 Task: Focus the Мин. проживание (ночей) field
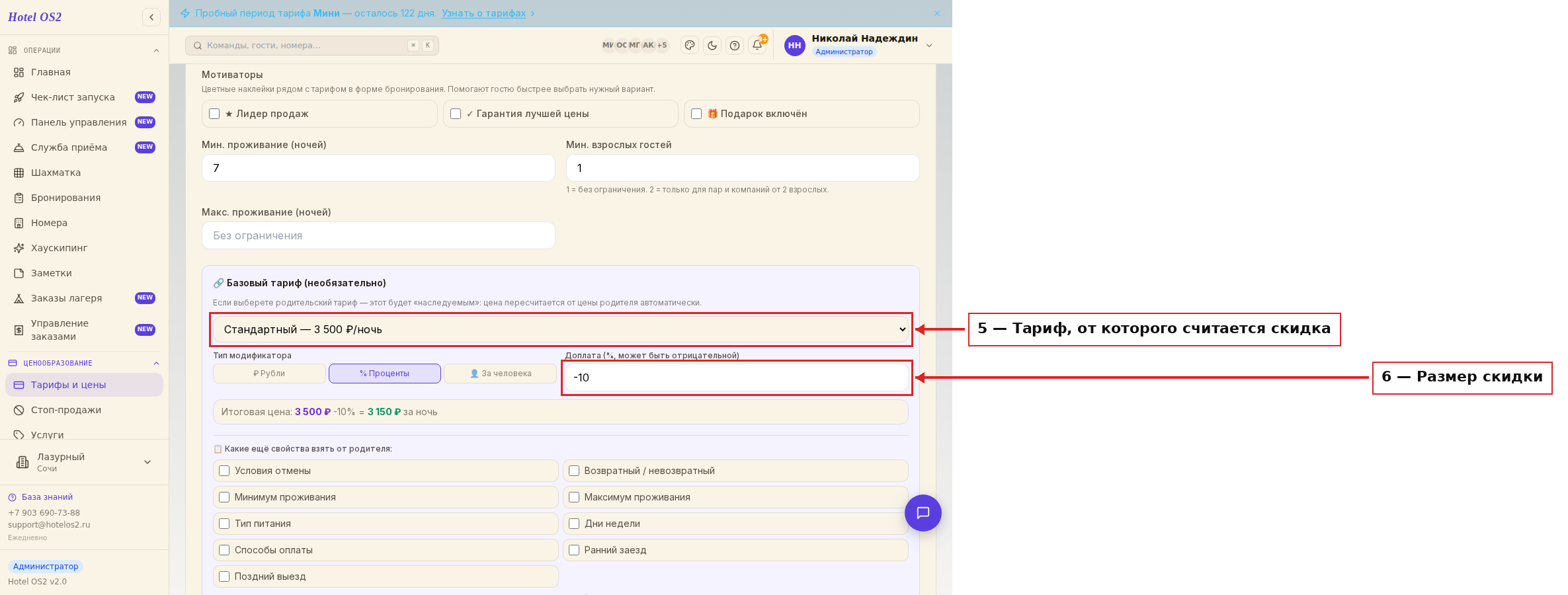coord(378,168)
